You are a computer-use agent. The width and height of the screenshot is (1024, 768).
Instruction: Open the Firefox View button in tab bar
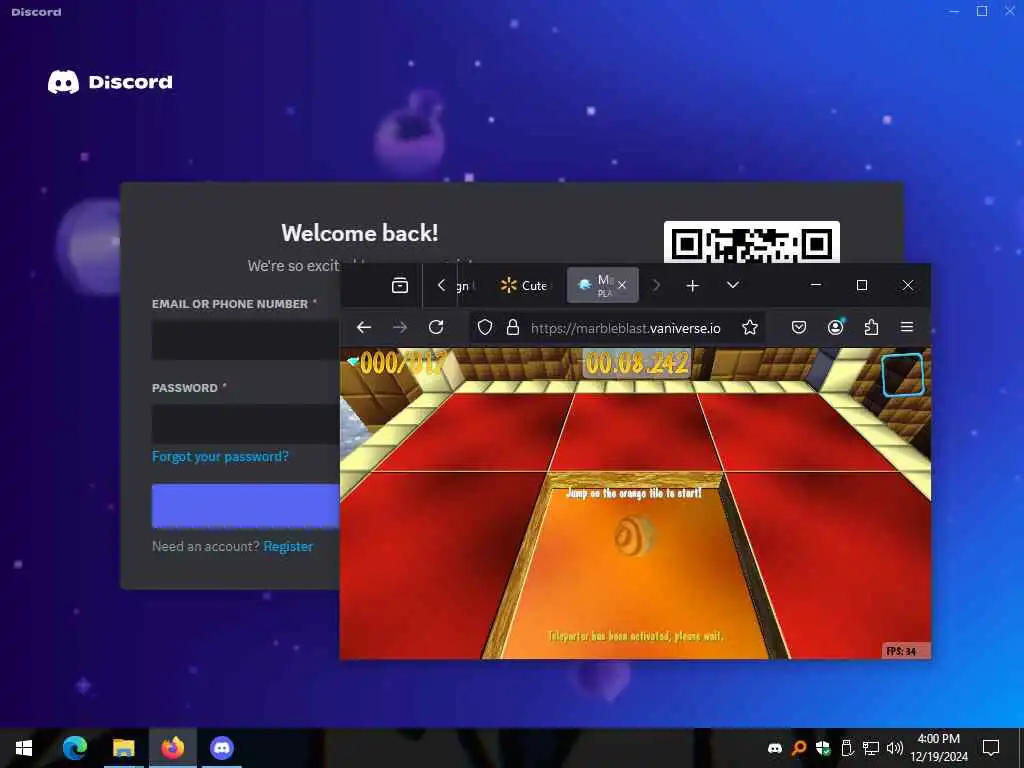point(400,285)
